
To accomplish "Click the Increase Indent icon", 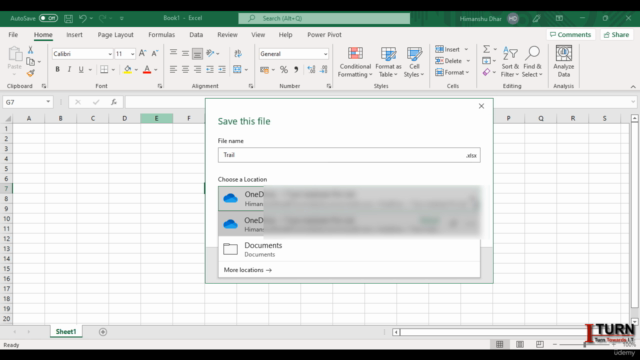I will coord(222,70).
